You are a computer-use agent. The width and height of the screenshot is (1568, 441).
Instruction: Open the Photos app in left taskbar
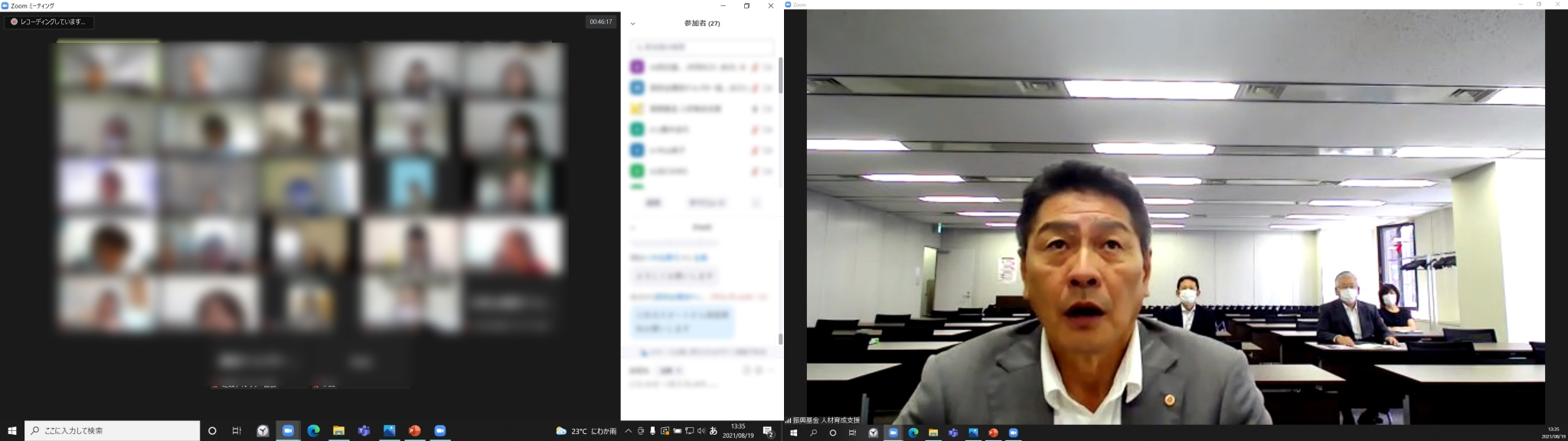[x=389, y=431]
